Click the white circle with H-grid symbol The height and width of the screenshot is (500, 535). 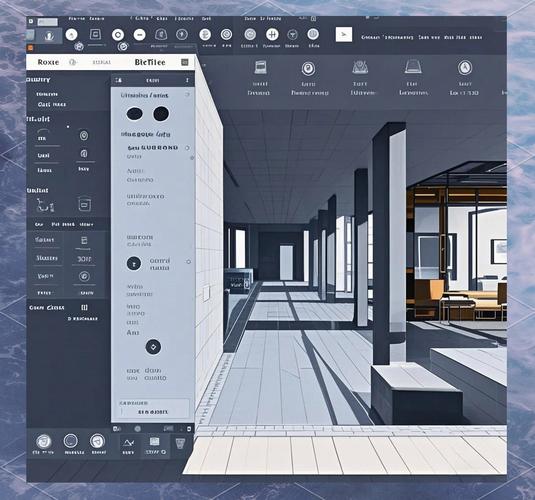click(272, 34)
